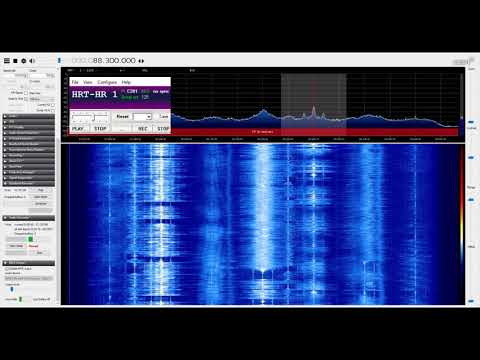Click the tuning arrows icon beside the frequency
Screen dimensions: 480x360
coord(141,61)
